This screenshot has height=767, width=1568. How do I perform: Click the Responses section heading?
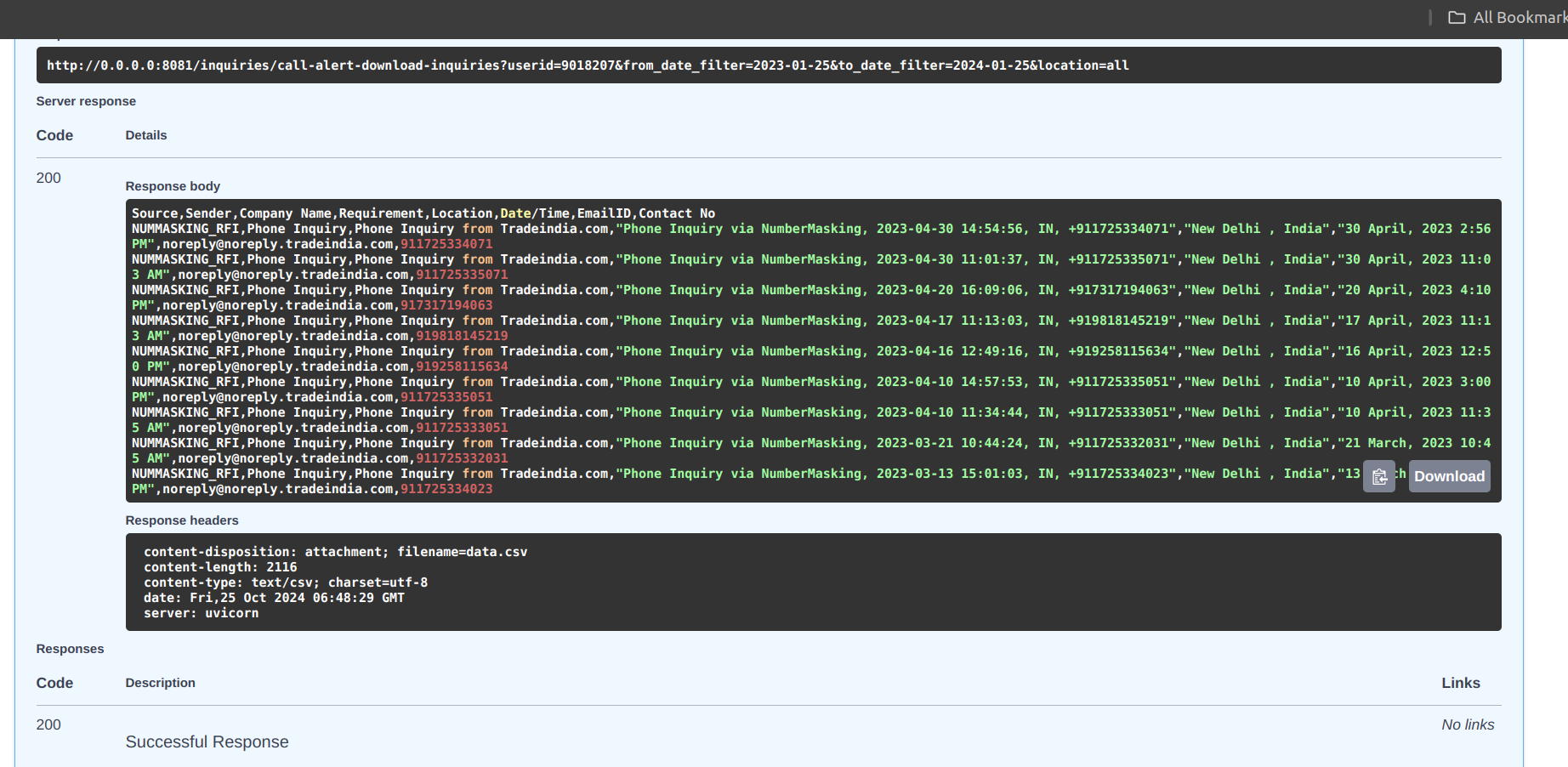[x=70, y=649]
